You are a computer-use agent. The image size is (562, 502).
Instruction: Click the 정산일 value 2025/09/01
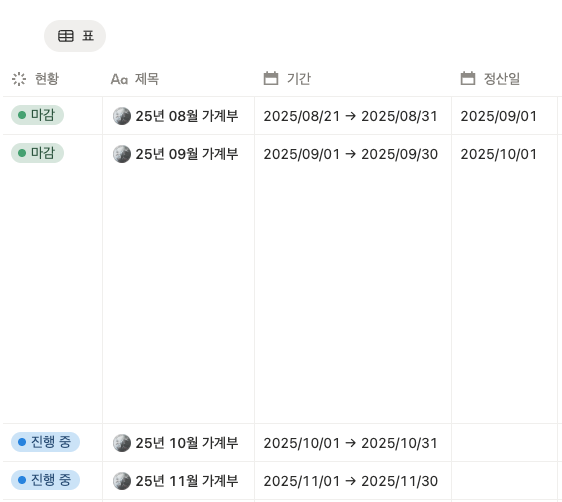click(x=499, y=116)
